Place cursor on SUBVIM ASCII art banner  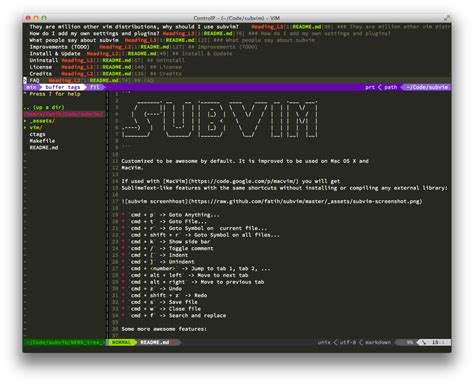tap(220, 119)
